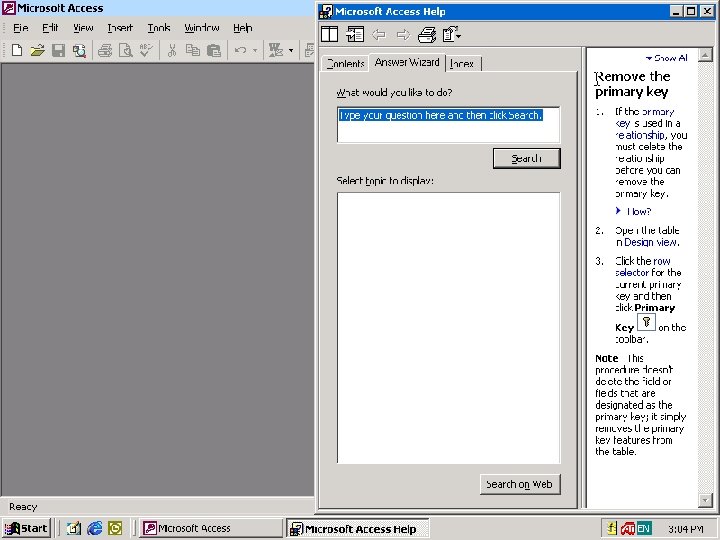
Task: Click the 'relationship' glossary link
Action: click(640, 135)
